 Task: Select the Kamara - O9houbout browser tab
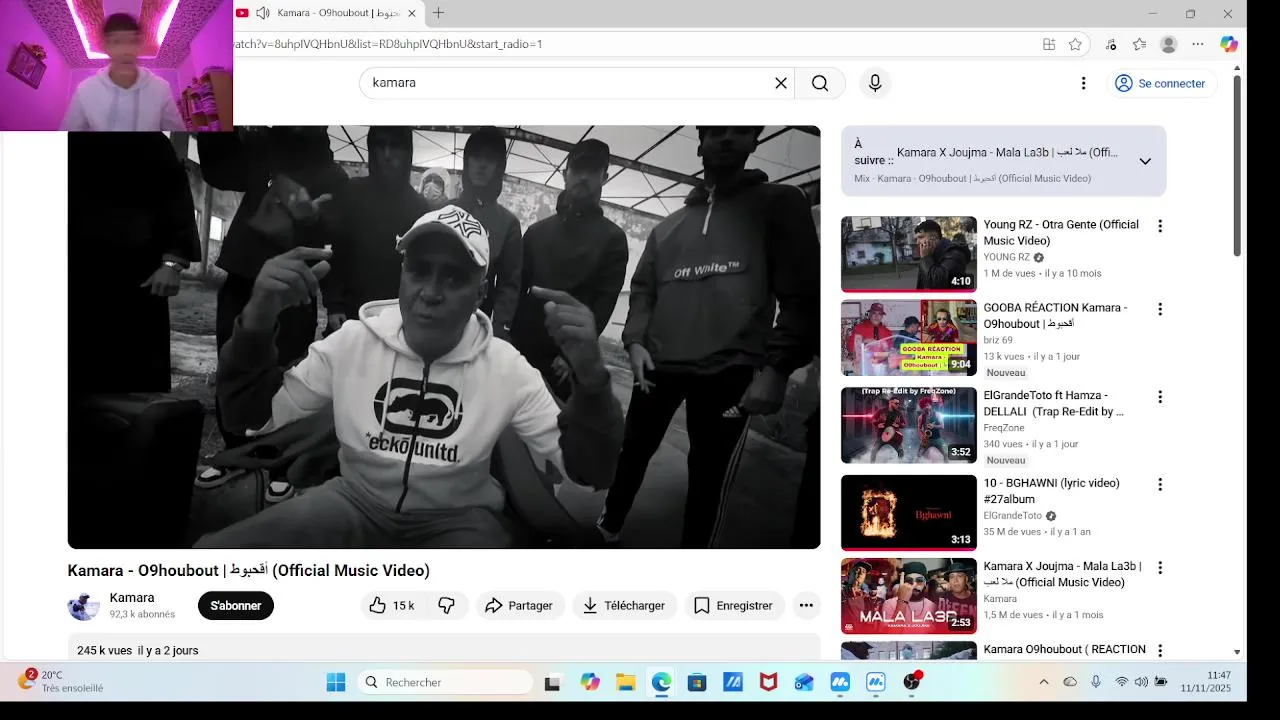coord(328,13)
